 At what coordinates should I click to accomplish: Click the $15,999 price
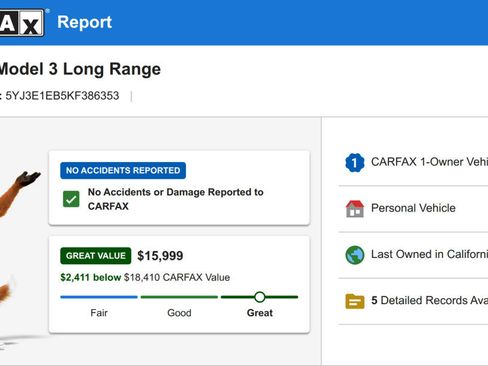tap(160, 256)
